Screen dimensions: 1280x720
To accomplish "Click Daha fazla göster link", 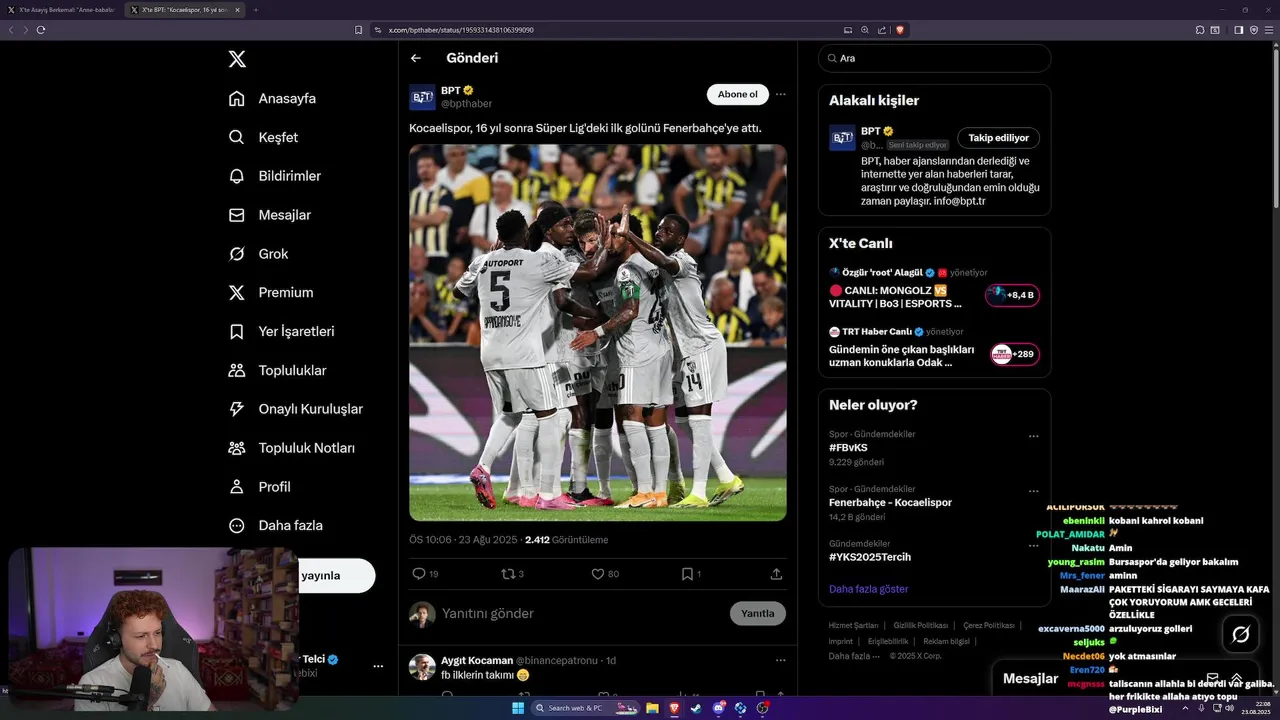I will [868, 589].
